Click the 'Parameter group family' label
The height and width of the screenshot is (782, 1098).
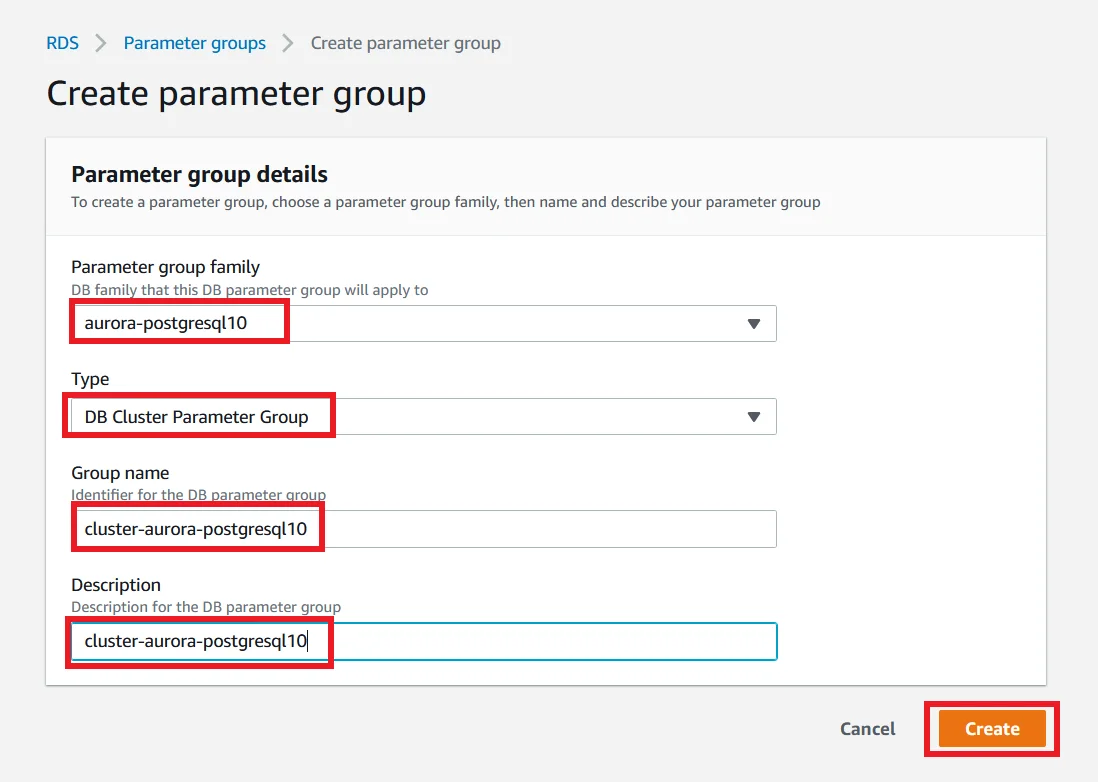pos(165,267)
